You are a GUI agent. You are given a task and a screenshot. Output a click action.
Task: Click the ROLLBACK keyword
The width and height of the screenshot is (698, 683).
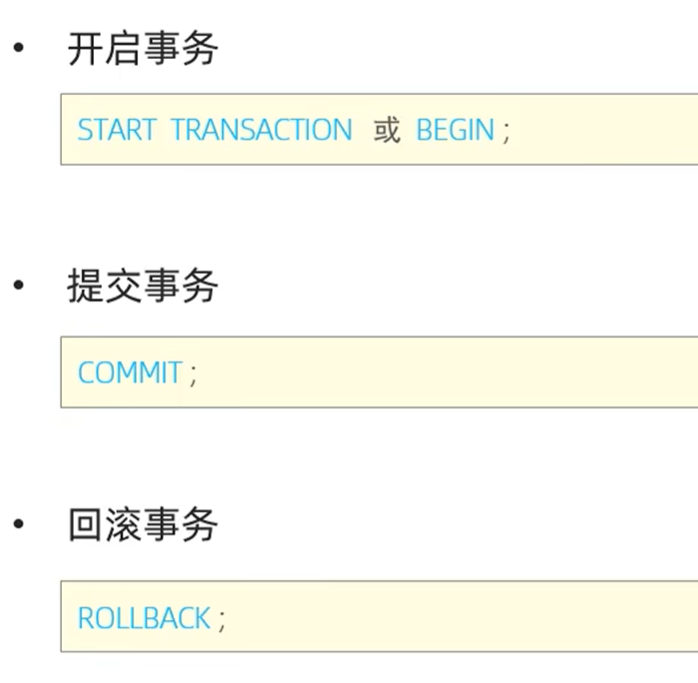(144, 617)
